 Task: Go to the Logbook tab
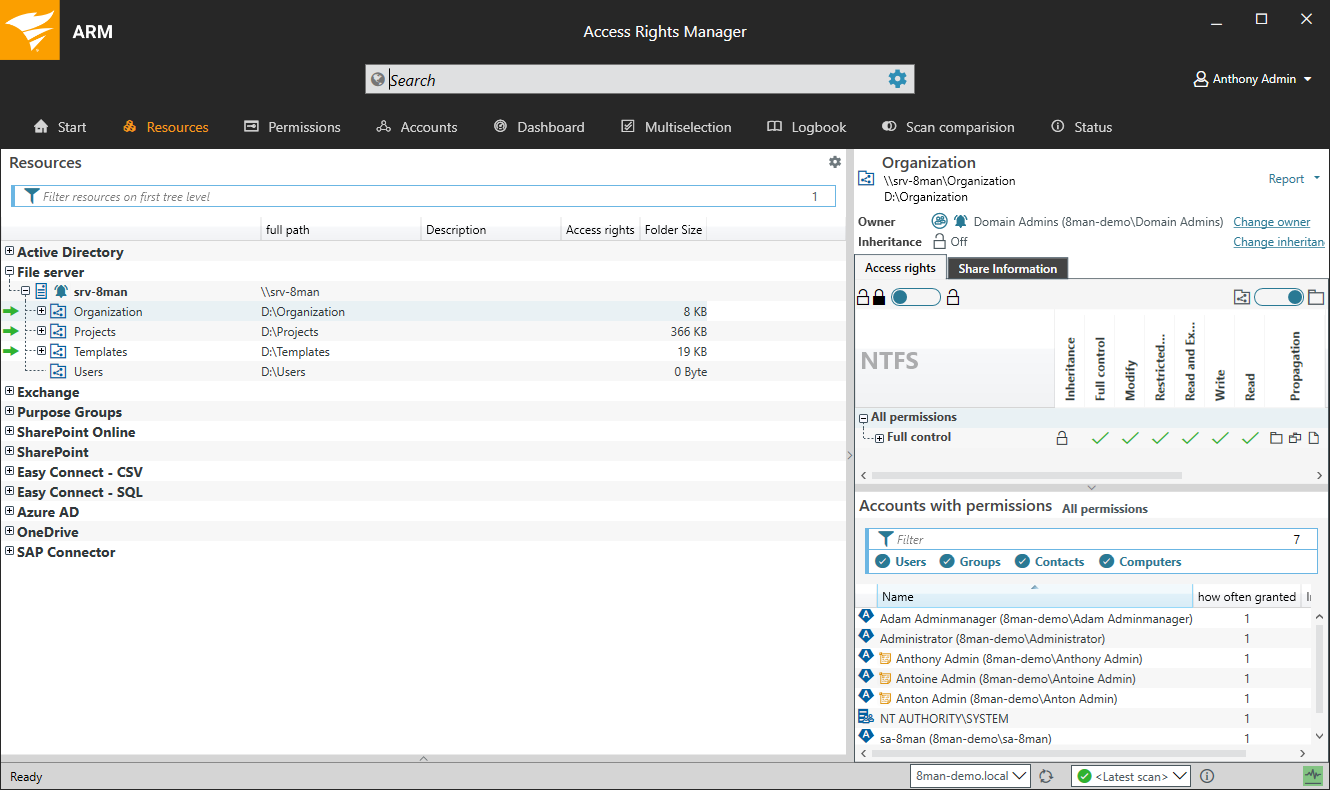click(x=806, y=127)
